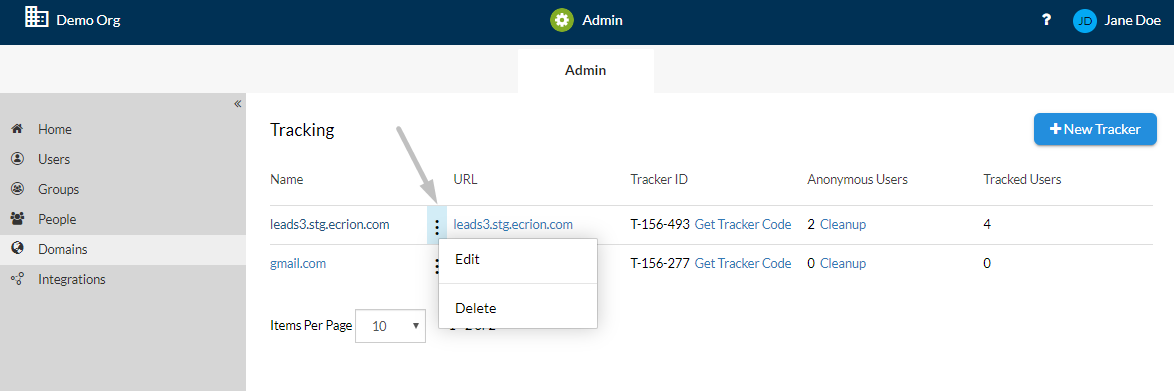The width and height of the screenshot is (1174, 391).
Task: Click Cleanup for gmail.com row
Action: 843,264
